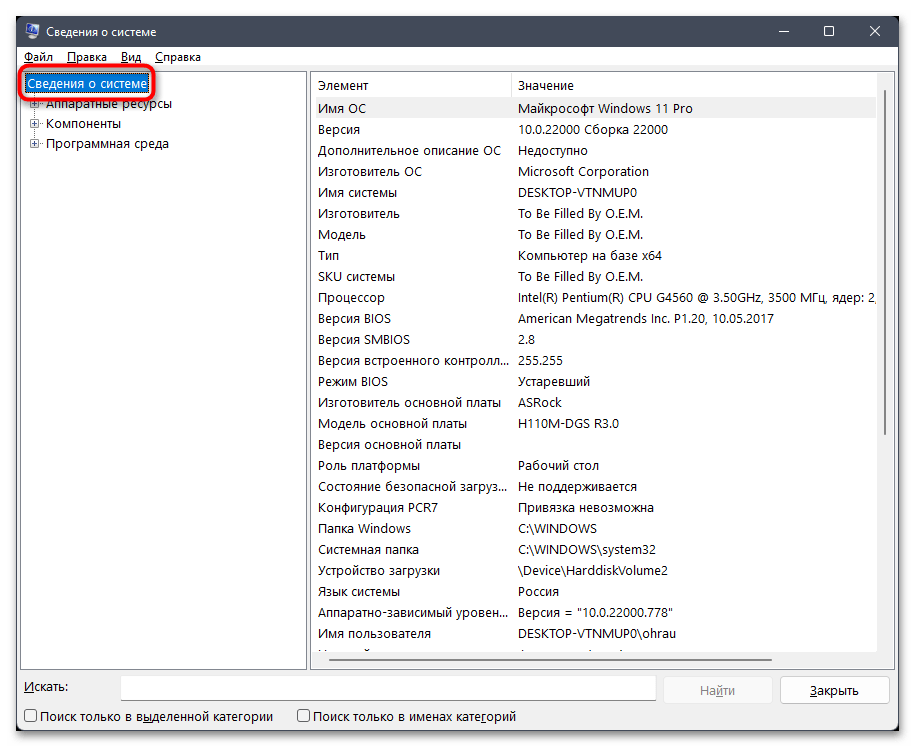Click the Не поддерживается value
This screenshot has height=747, width=915.
click(578, 487)
